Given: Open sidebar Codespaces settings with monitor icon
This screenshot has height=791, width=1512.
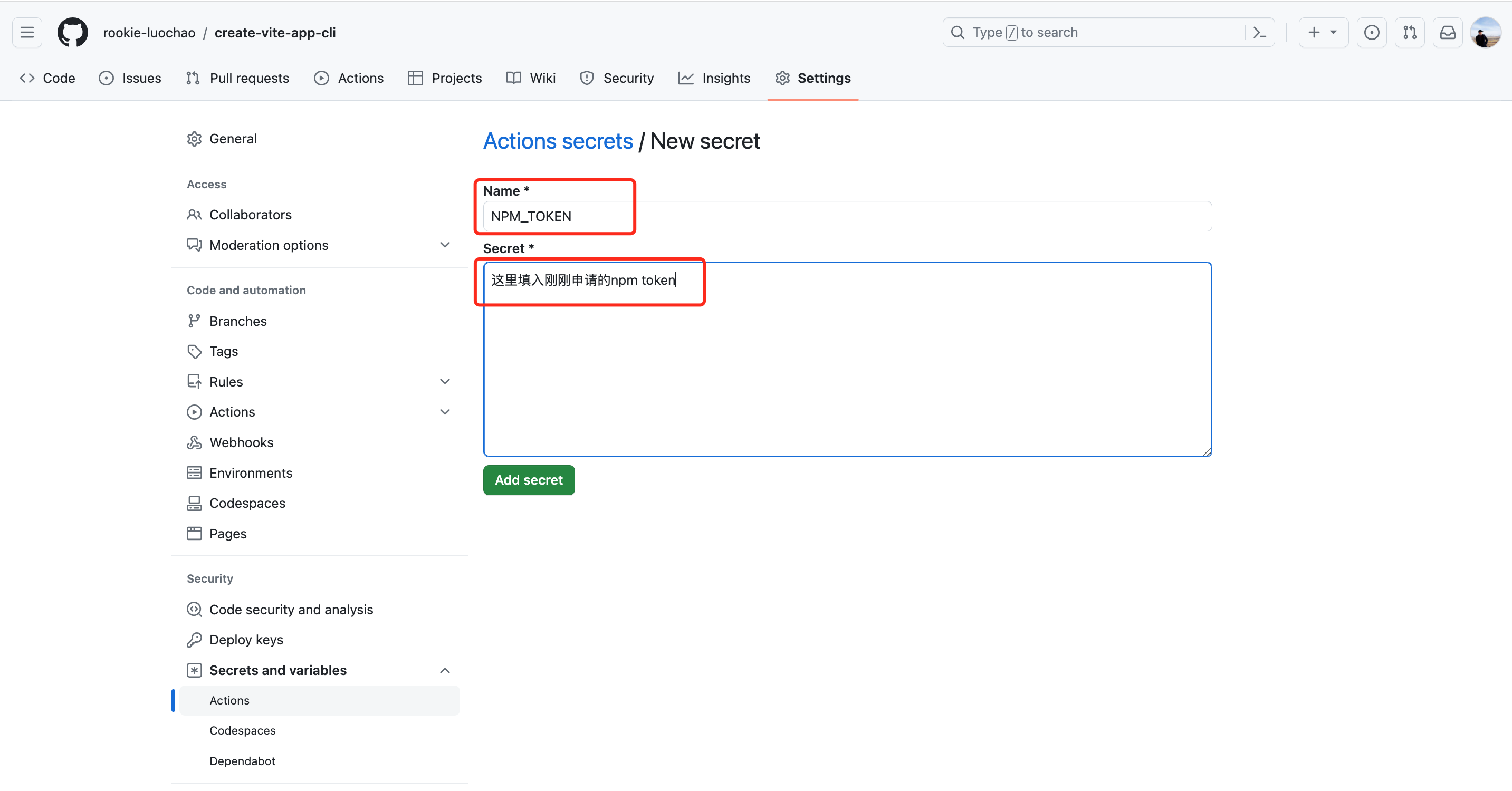Looking at the screenshot, I should click(320, 504).
